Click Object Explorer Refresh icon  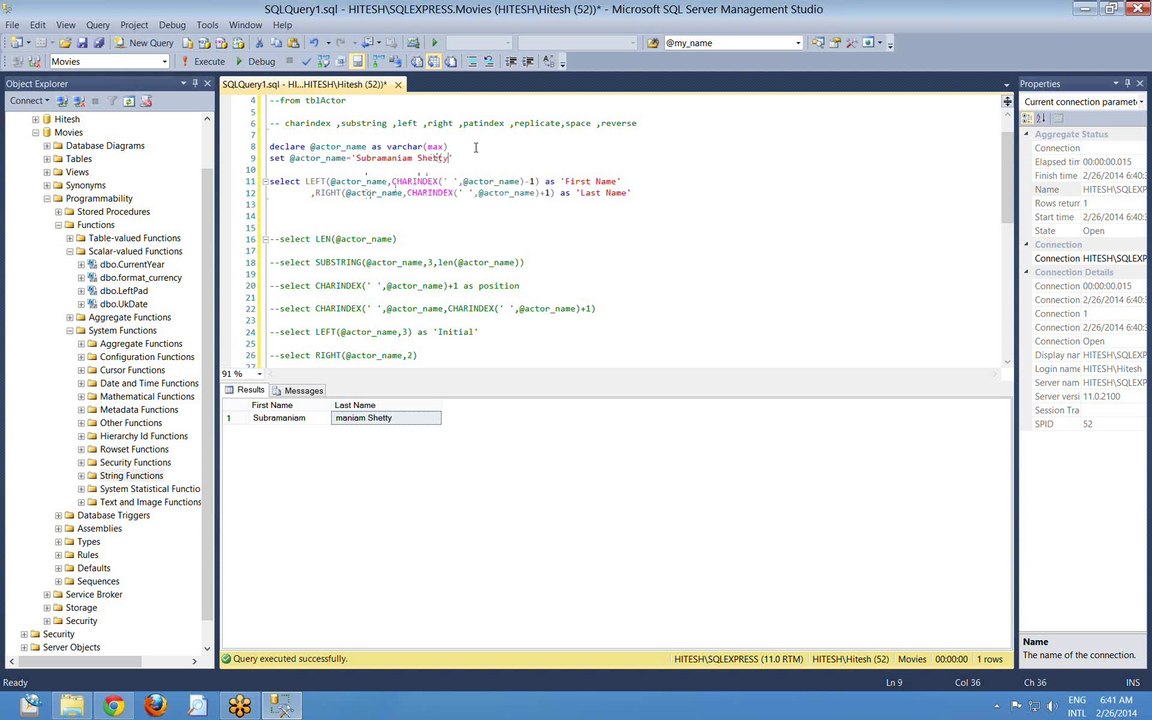tap(129, 101)
